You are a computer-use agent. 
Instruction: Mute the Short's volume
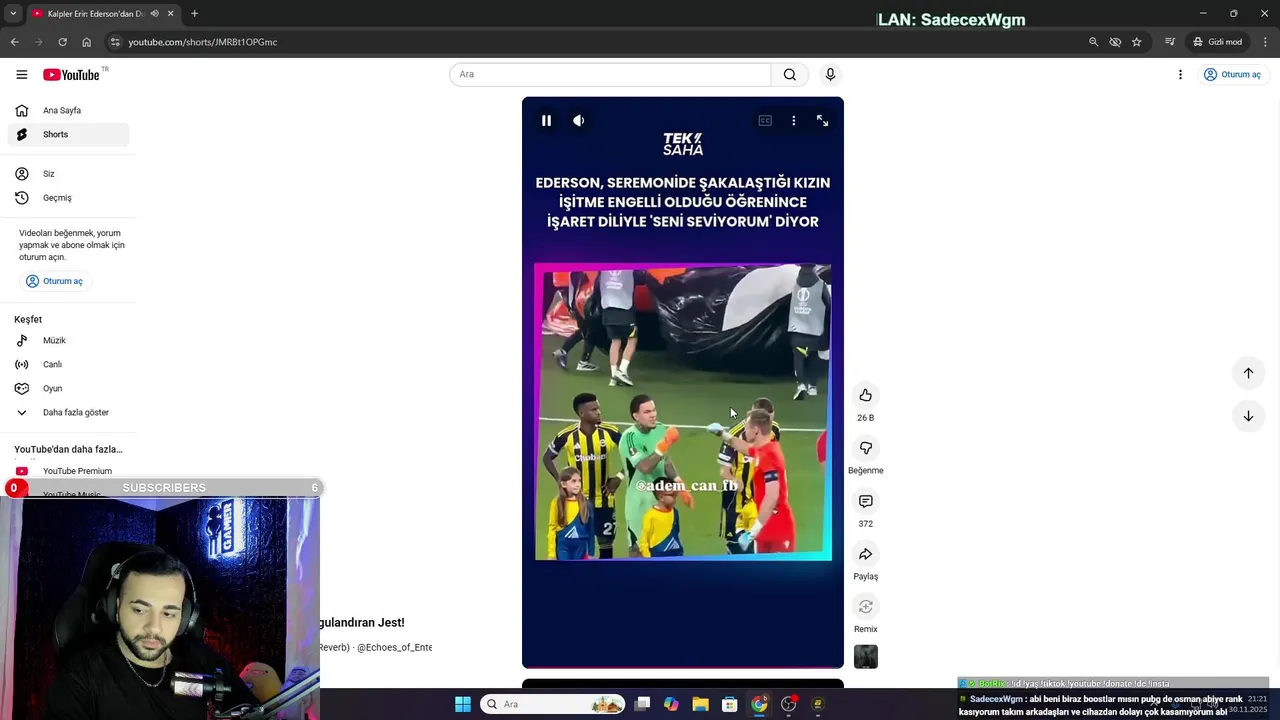tap(578, 120)
